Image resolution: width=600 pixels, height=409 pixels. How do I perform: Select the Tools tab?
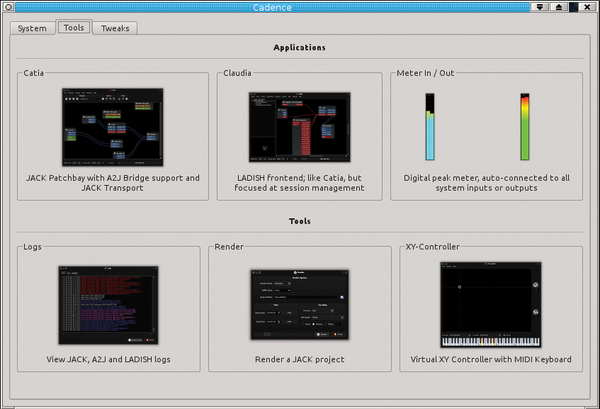(x=74, y=28)
